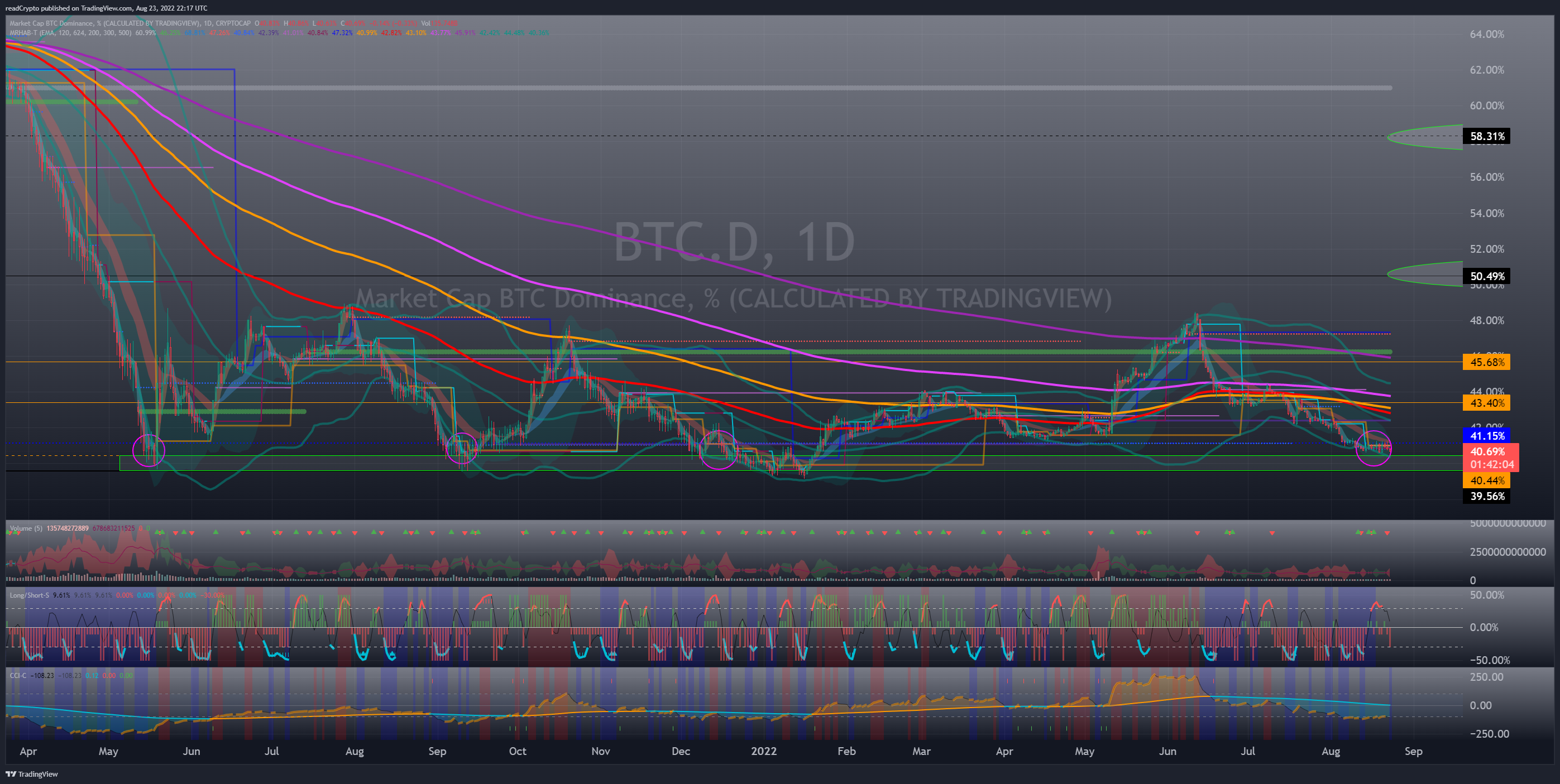Click the Oct label on the time axis
Viewport: 1560px width, 784px height.
(517, 751)
